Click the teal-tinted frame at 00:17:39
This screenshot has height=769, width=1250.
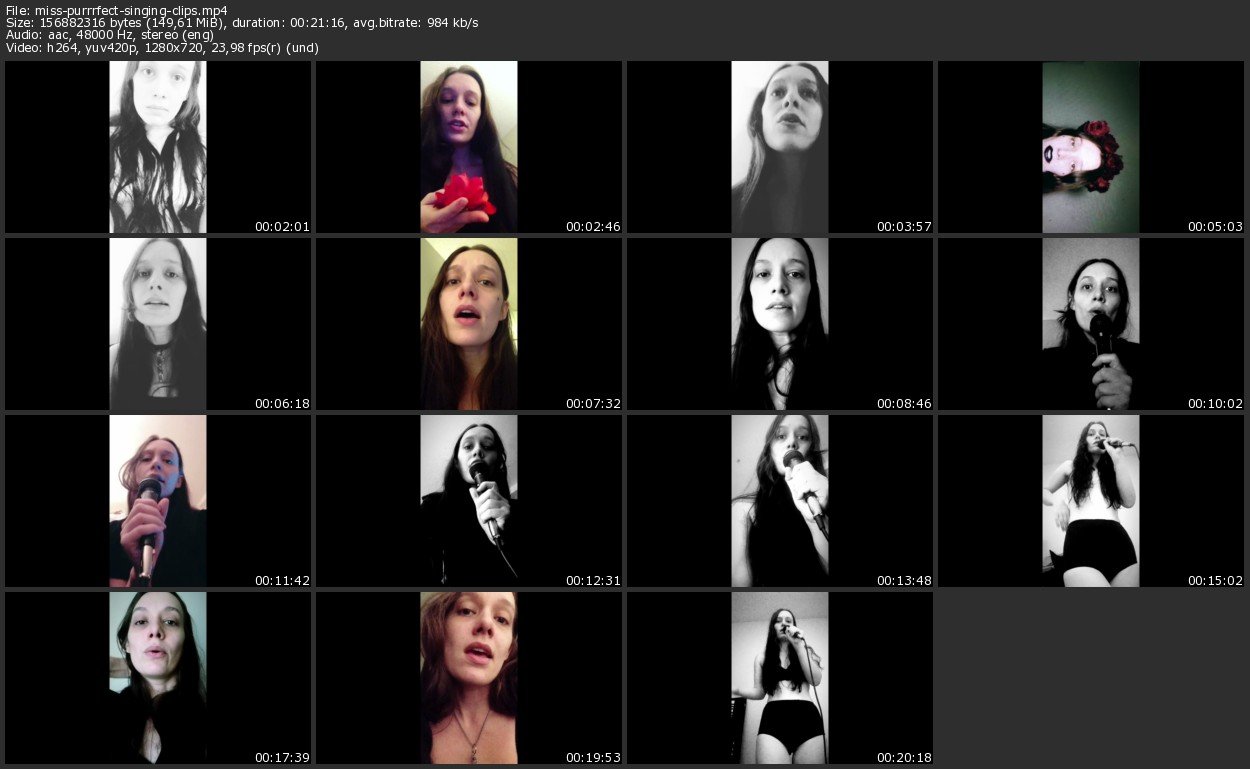(157, 677)
